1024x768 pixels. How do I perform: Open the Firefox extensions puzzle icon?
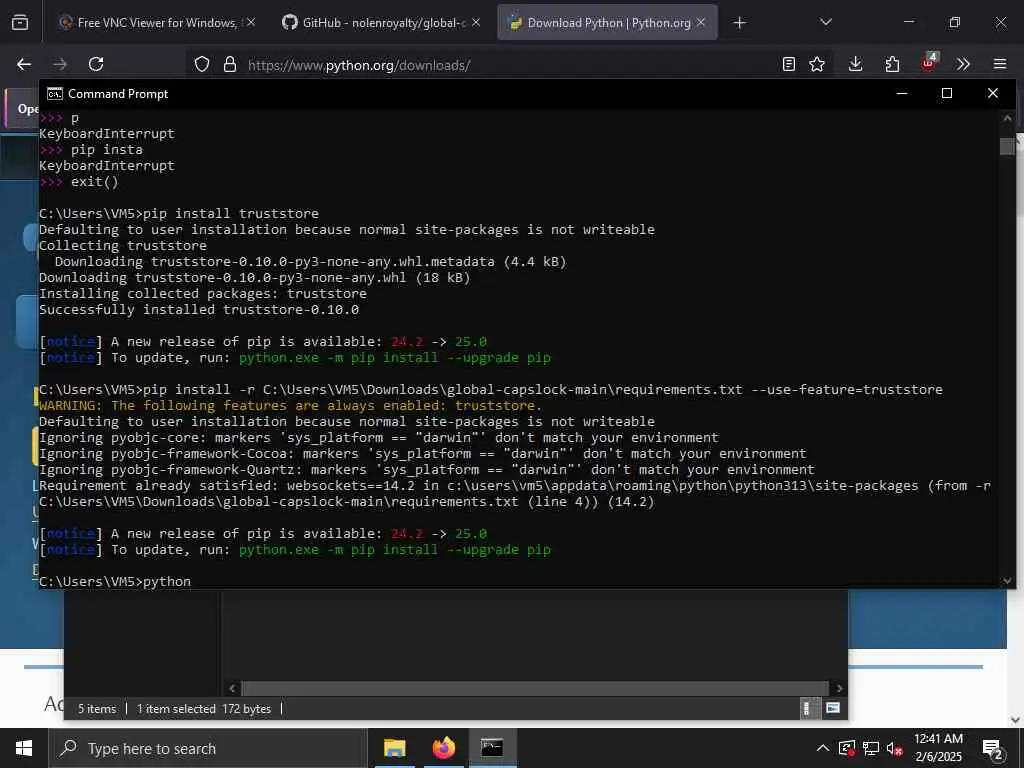coord(892,64)
